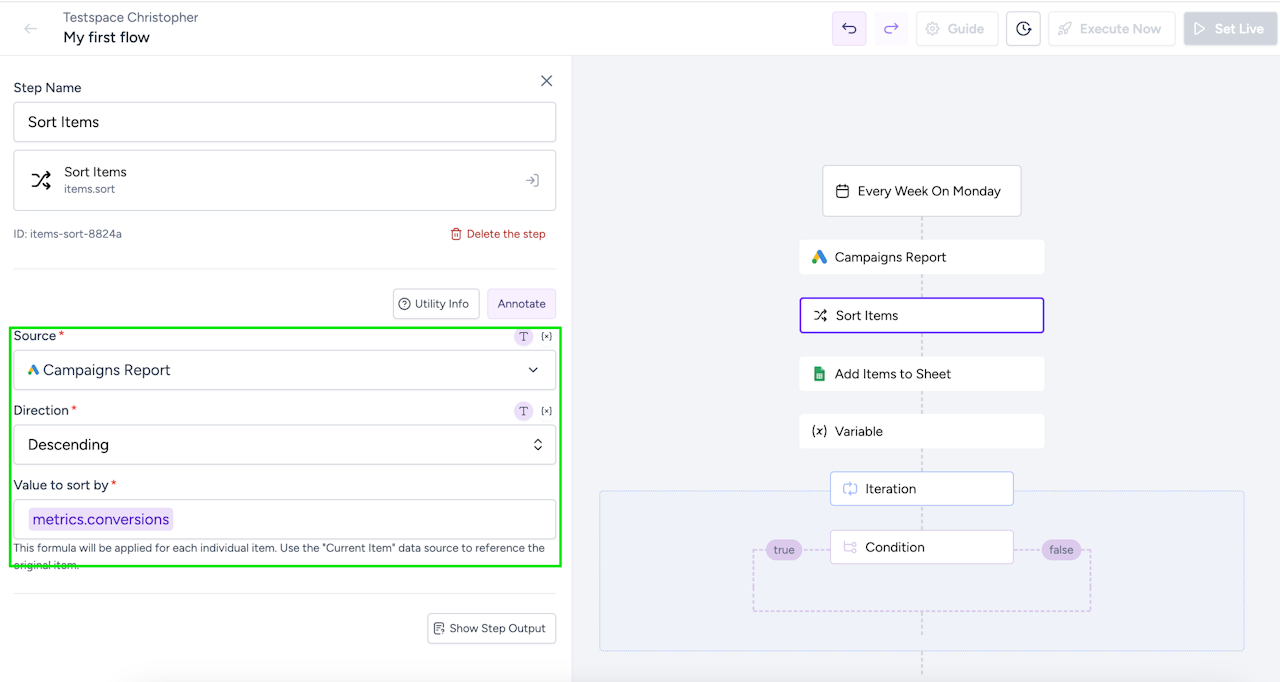Screen dimensions: 1280x682
Task: Open the execution history clock icon
Action: 1023,29
